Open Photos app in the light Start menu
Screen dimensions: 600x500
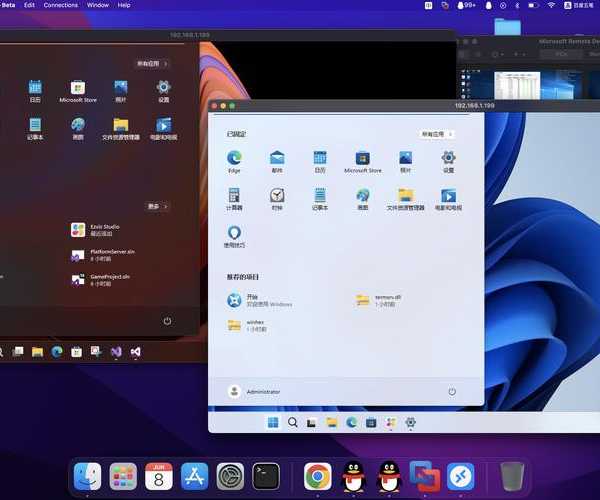coord(405,161)
